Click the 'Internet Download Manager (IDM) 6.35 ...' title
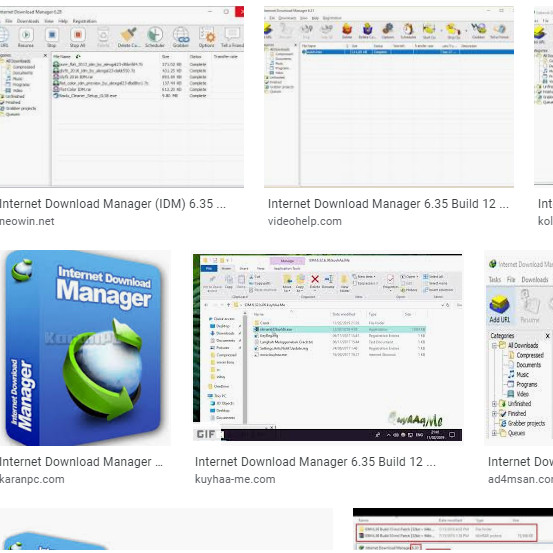 point(112,204)
